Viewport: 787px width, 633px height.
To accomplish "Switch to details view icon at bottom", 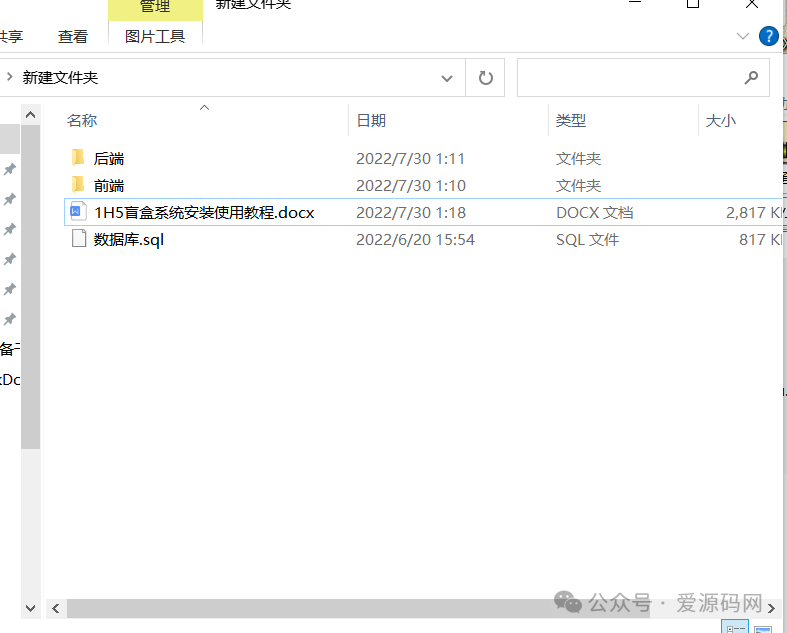I will 735,627.
